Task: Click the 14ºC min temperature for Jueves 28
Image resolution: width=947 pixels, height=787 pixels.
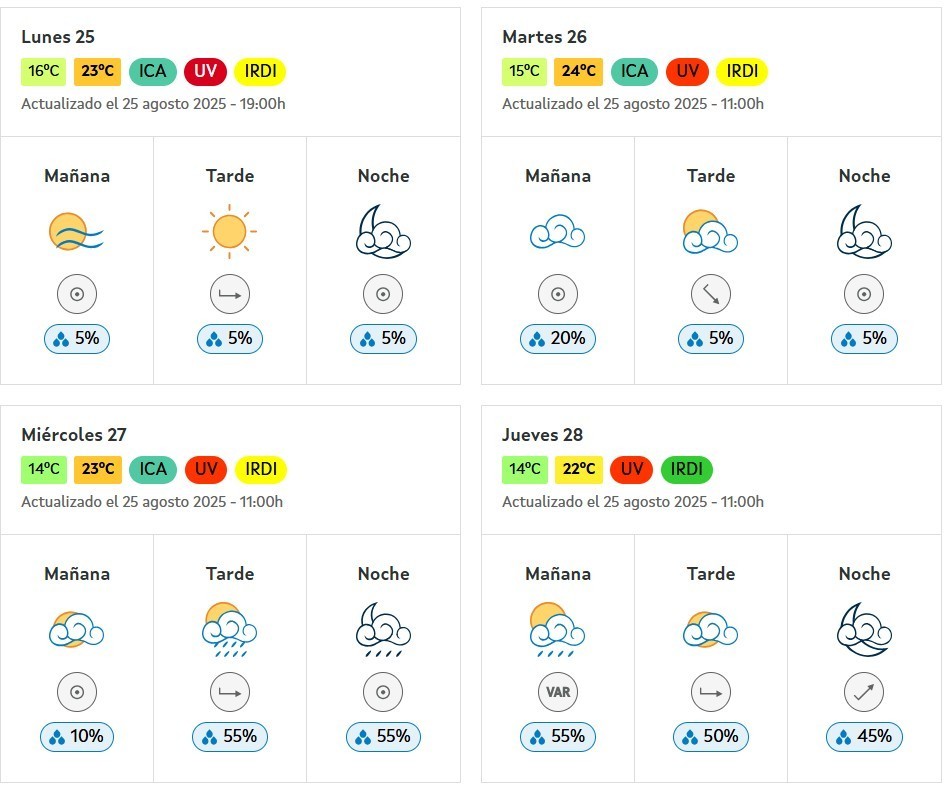Action: click(x=525, y=469)
